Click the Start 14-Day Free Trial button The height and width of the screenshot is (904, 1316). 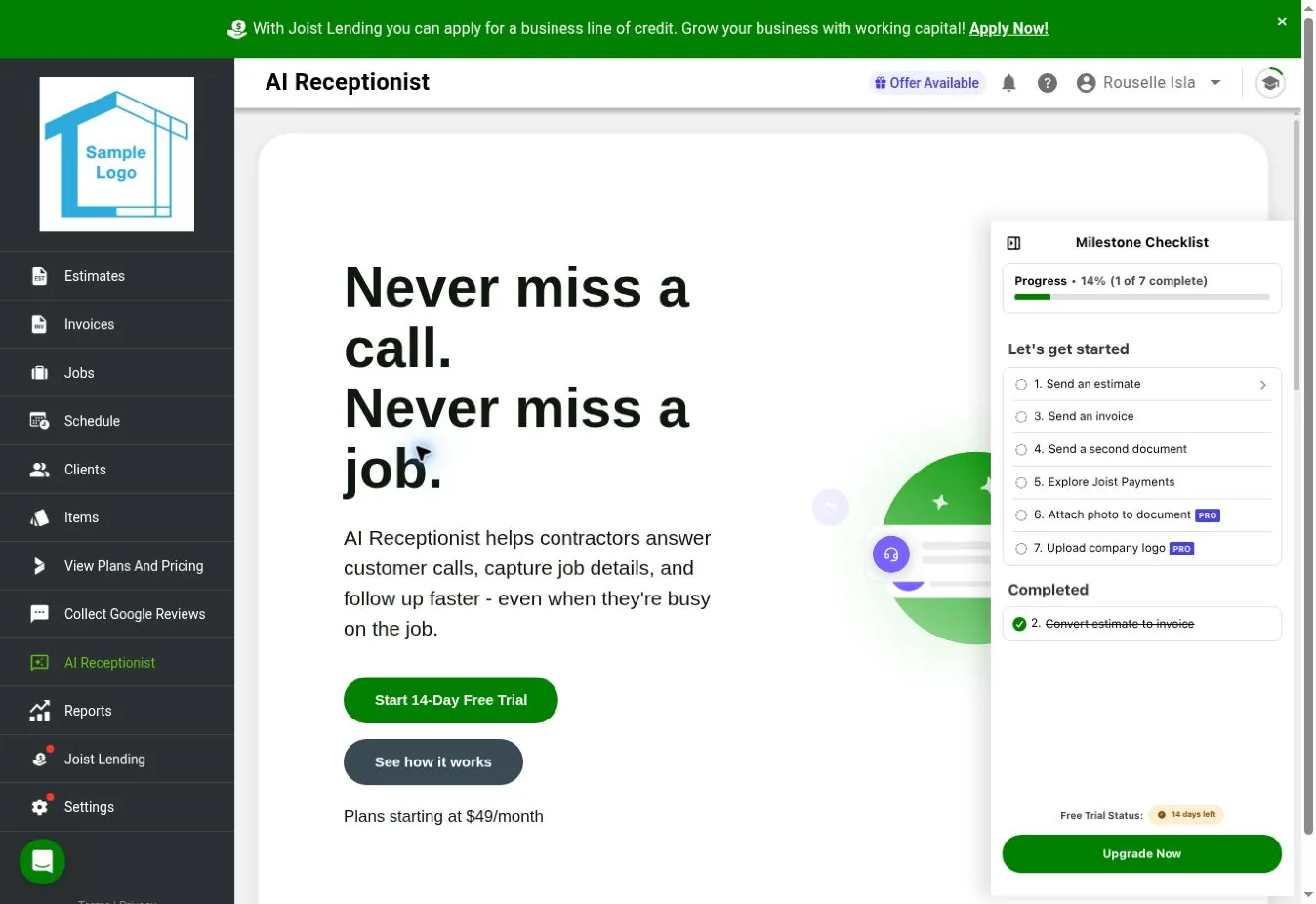click(451, 700)
